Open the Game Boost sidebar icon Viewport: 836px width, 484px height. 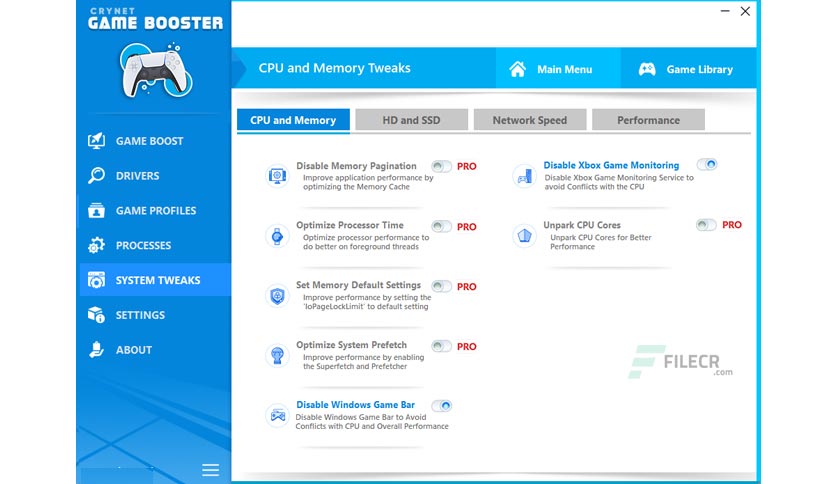coord(97,141)
